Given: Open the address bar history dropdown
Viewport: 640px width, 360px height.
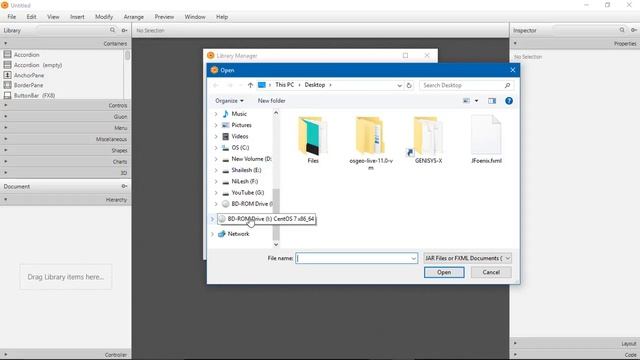Looking at the screenshot, I should click(x=399, y=85).
